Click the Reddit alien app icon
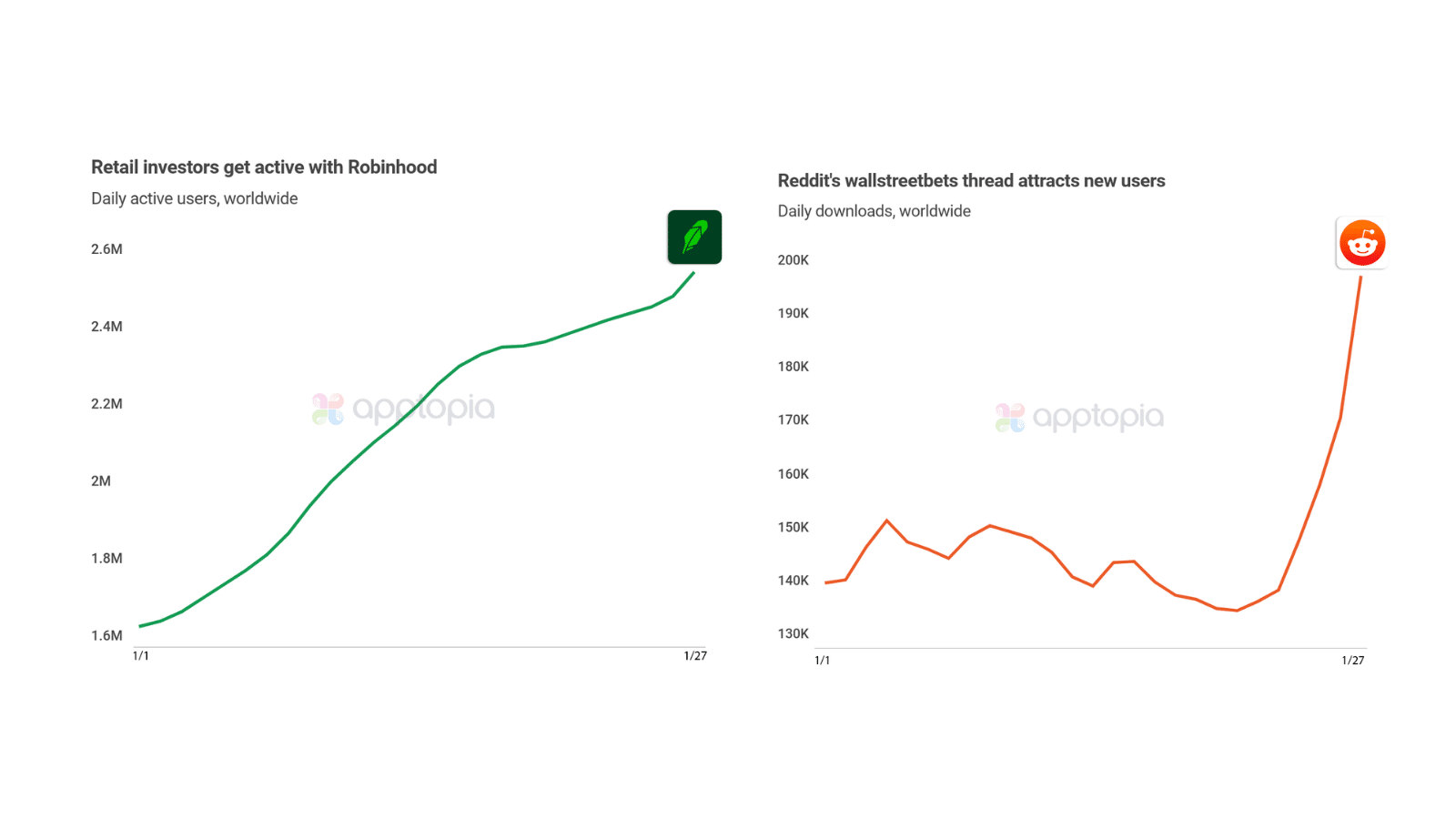Viewport: 1456px width, 819px height. tap(1361, 243)
